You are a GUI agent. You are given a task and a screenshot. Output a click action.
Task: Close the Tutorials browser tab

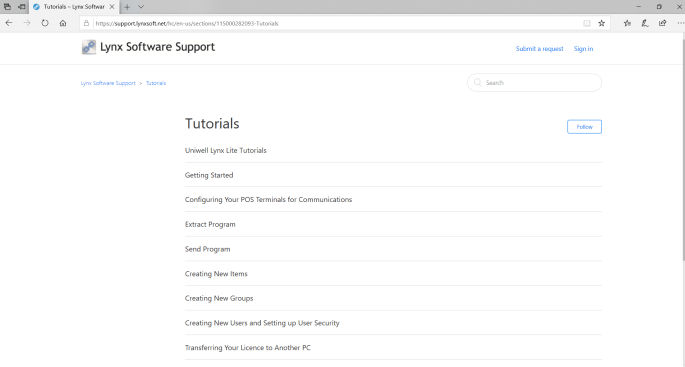(112, 7)
